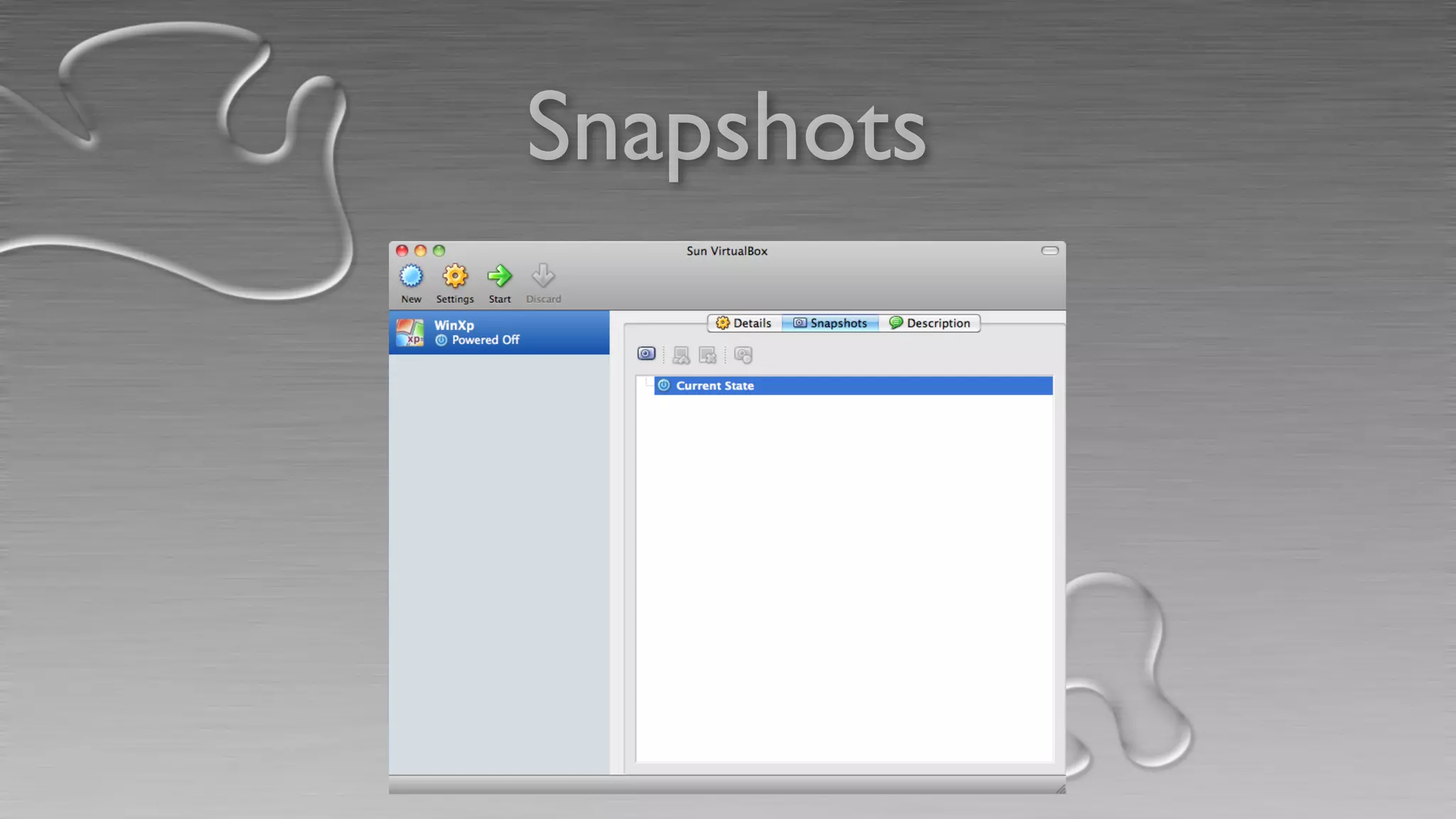
Task: Open Settings via the gear toolbar icon
Action: [455, 276]
